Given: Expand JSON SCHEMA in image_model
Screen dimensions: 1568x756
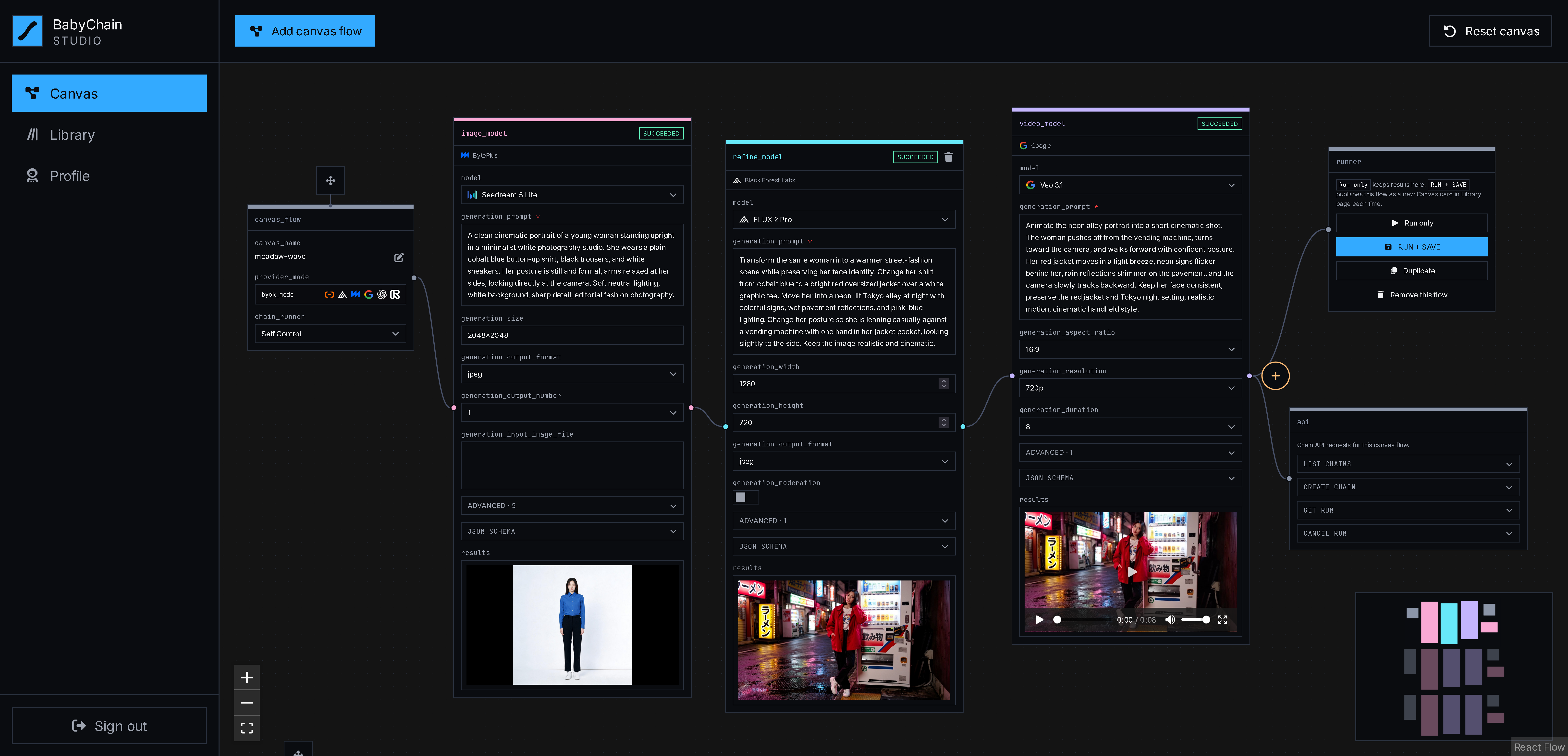Looking at the screenshot, I should 572,532.
